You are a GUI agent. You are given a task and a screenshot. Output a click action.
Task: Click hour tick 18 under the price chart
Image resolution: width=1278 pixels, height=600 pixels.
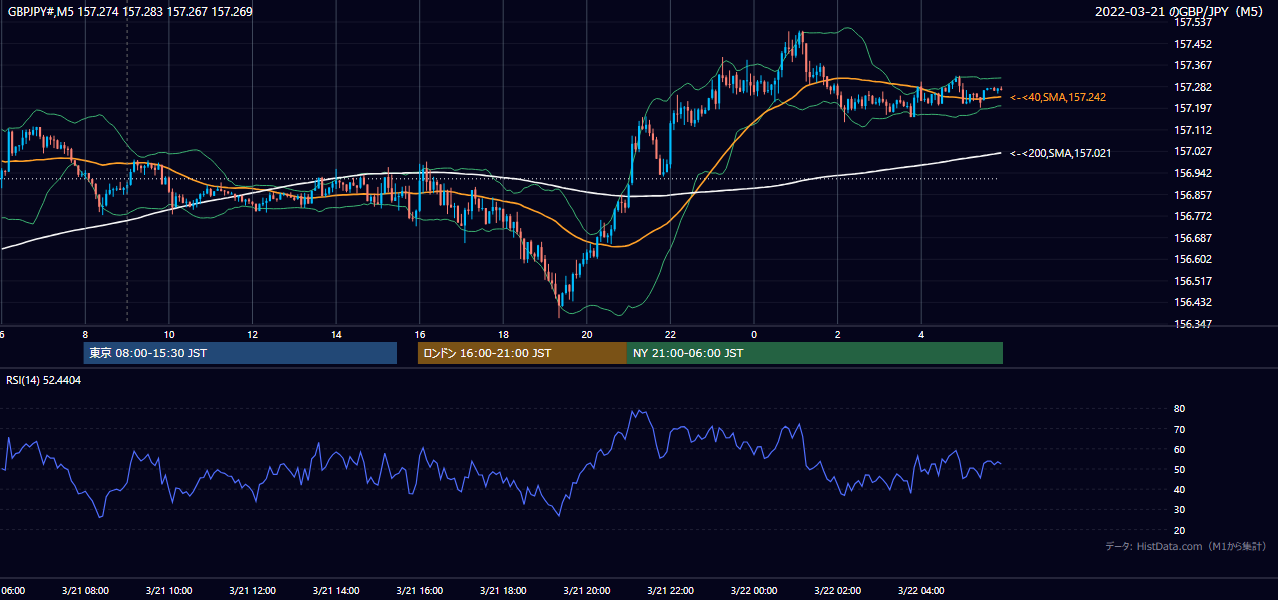[x=503, y=335]
